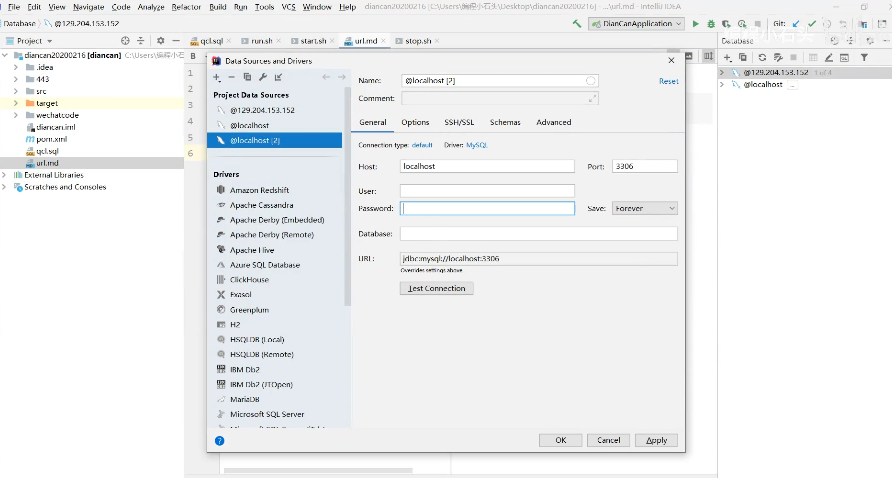Image resolution: width=892 pixels, height=478 pixels.
Task: Run DianCanApplication with coverage
Action: [x=726, y=24]
